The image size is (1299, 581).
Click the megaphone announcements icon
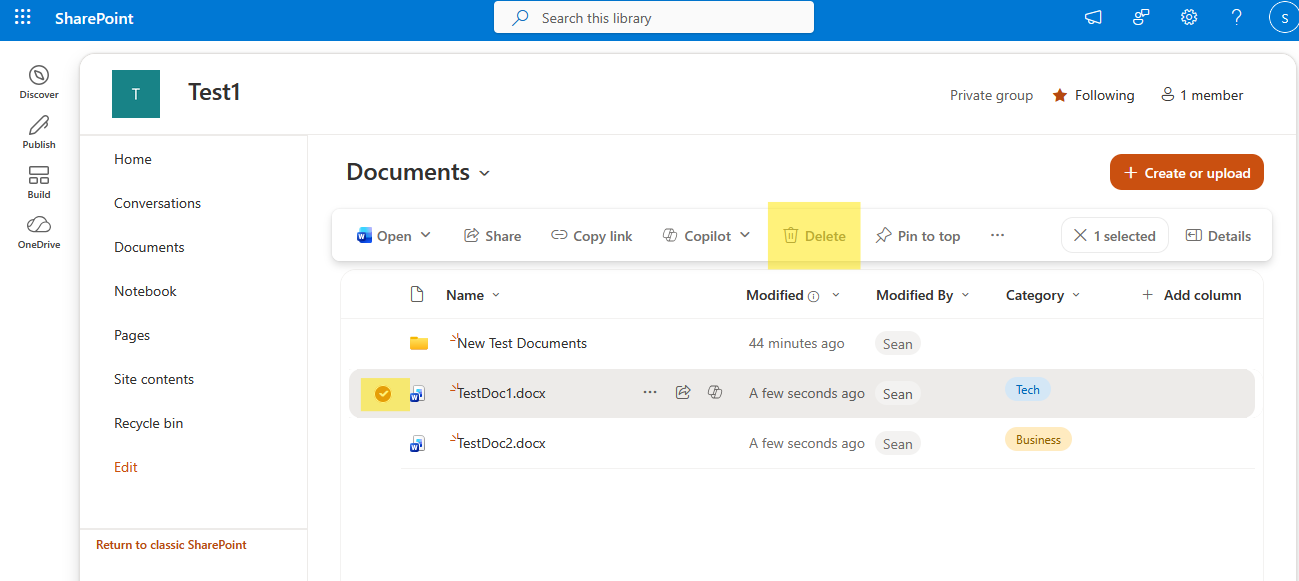1093,17
